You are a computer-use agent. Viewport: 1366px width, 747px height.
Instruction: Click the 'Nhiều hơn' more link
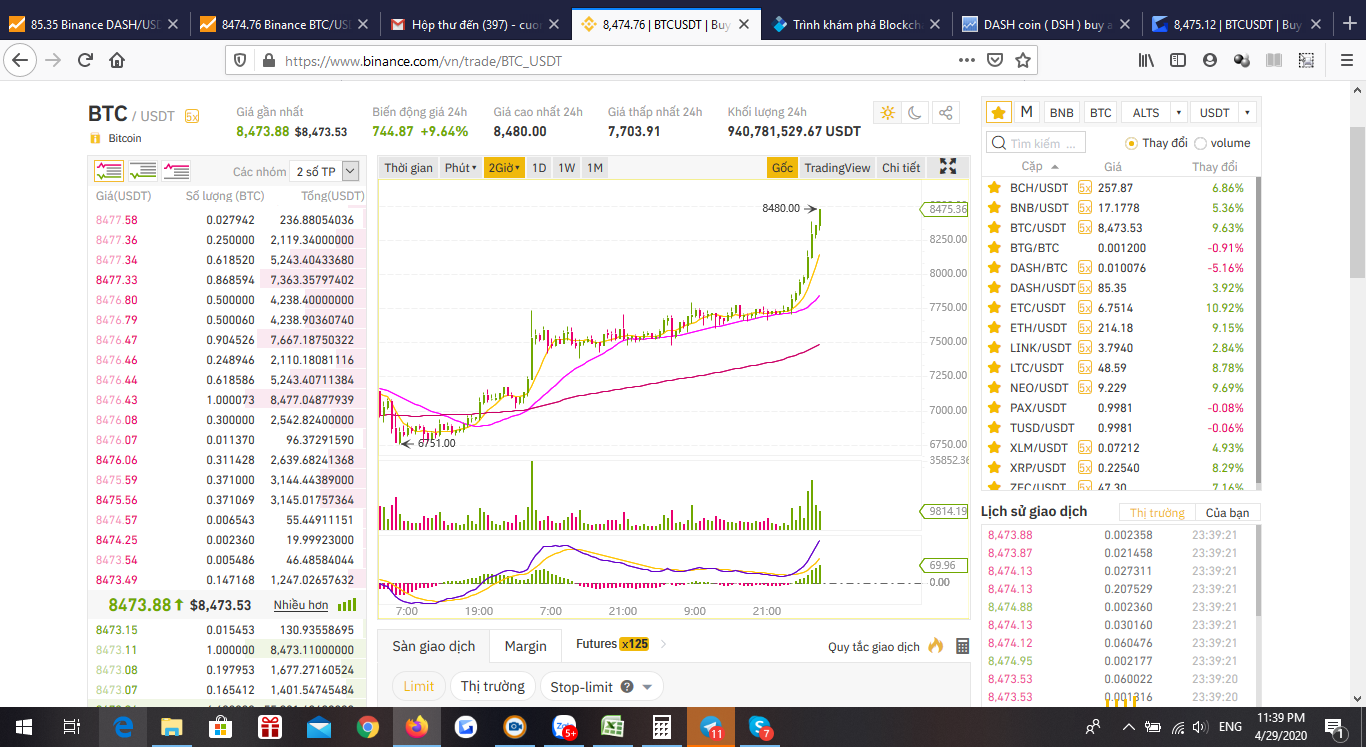tap(301, 605)
